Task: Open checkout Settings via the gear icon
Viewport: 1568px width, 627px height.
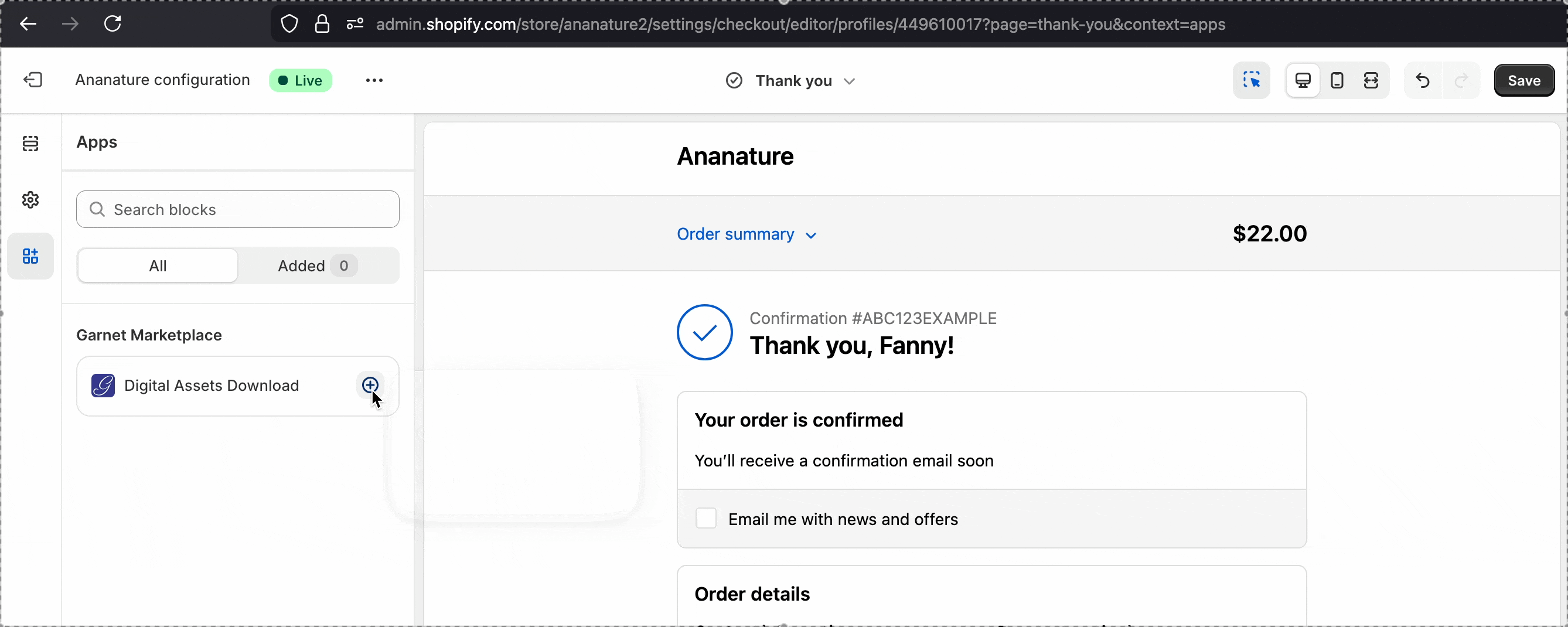Action: pos(30,200)
